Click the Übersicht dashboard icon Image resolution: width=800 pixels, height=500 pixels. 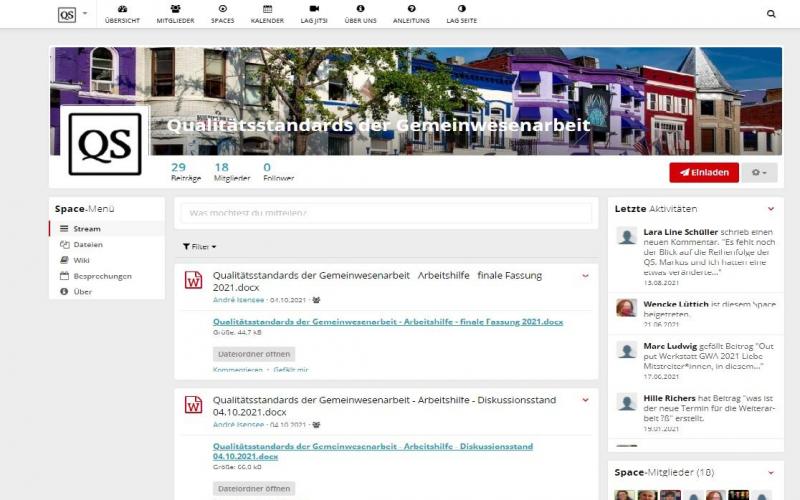tap(122, 9)
